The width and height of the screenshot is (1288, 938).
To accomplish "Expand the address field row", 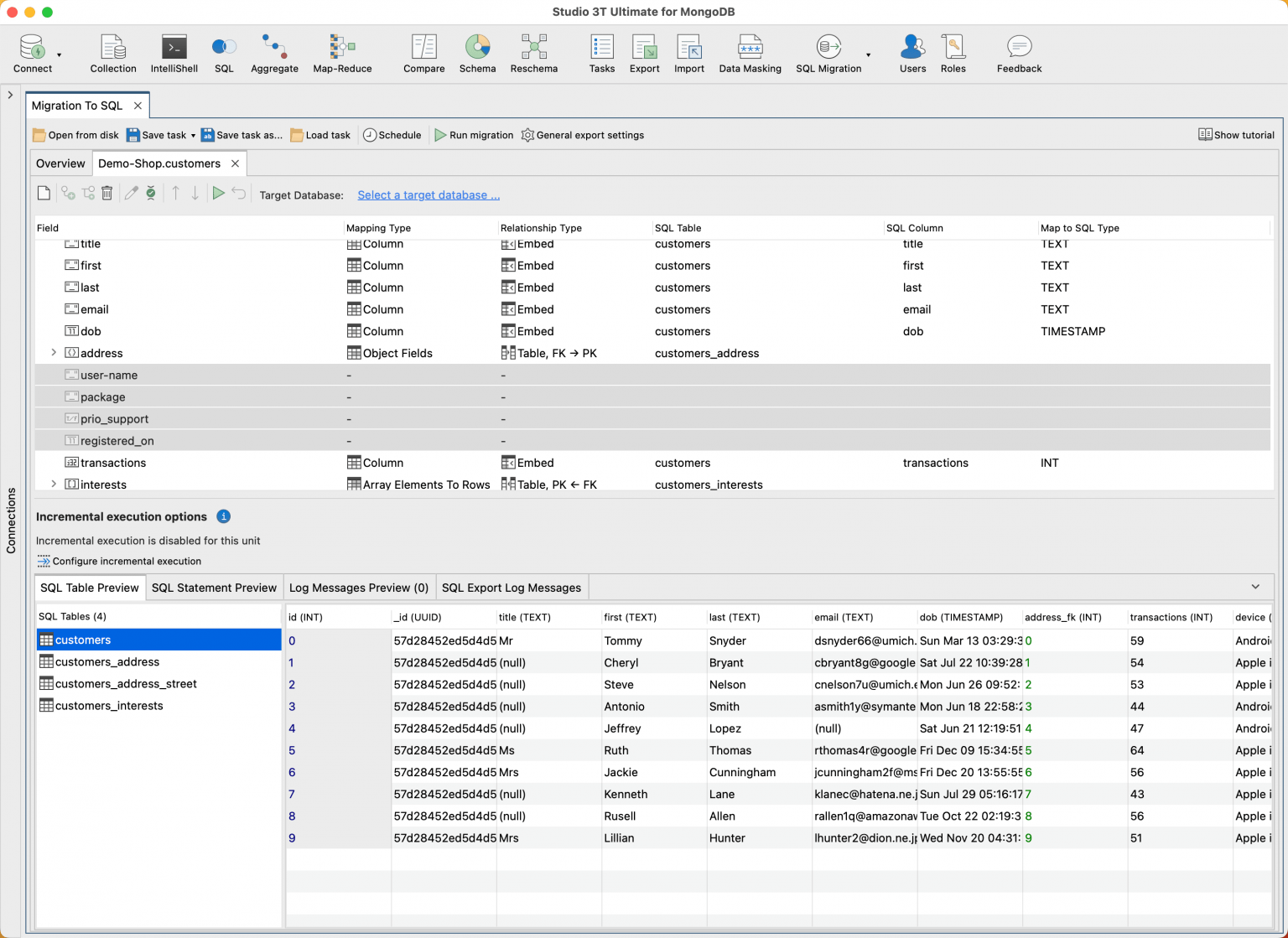I will [54, 353].
